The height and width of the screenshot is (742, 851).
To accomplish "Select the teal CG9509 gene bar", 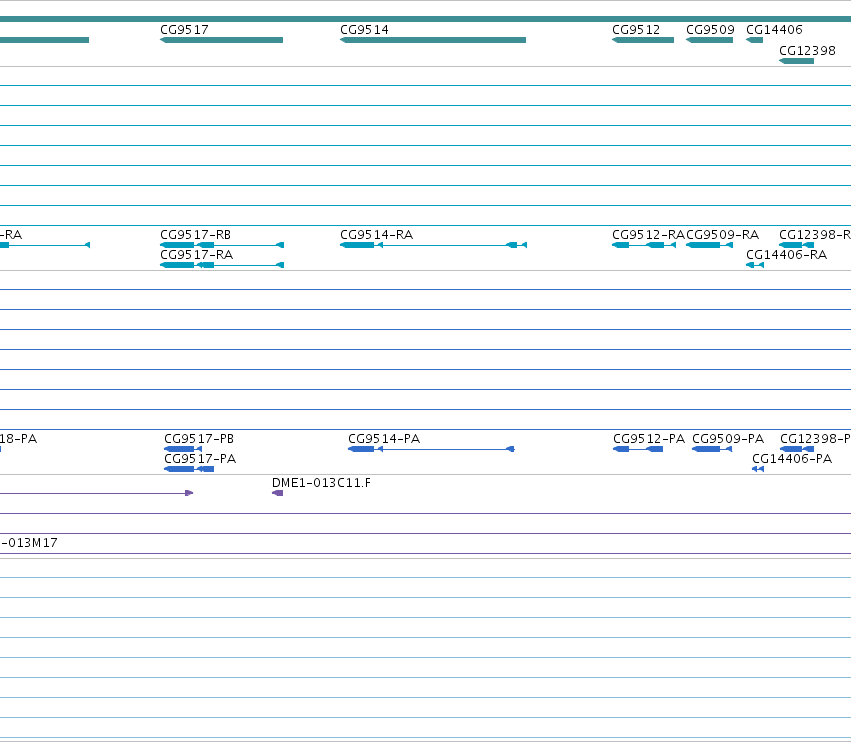I will 710,40.
